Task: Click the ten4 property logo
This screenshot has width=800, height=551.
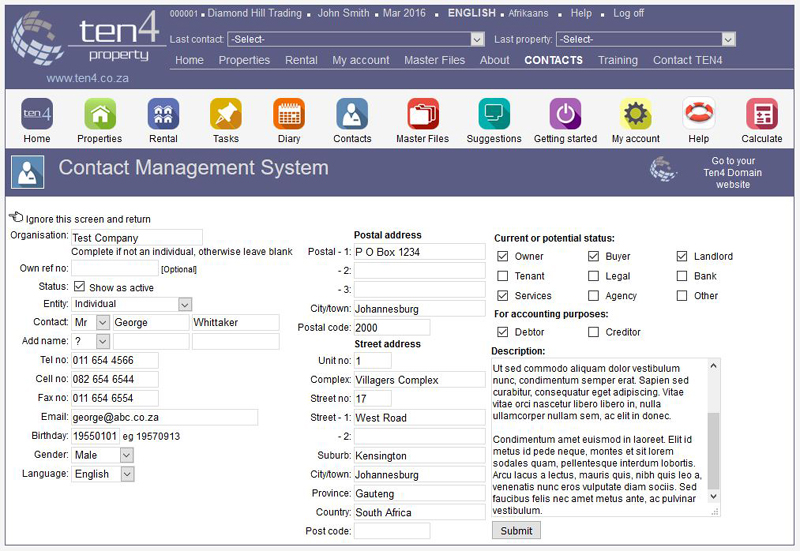Action: click(87, 38)
